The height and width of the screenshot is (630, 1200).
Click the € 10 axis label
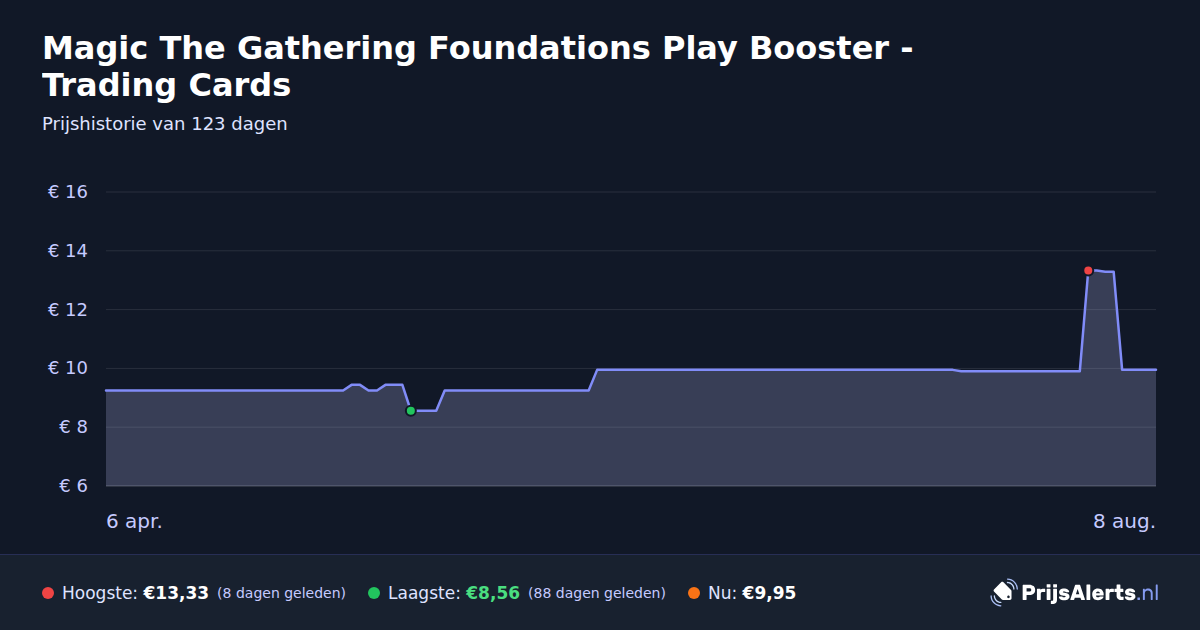(x=68, y=368)
